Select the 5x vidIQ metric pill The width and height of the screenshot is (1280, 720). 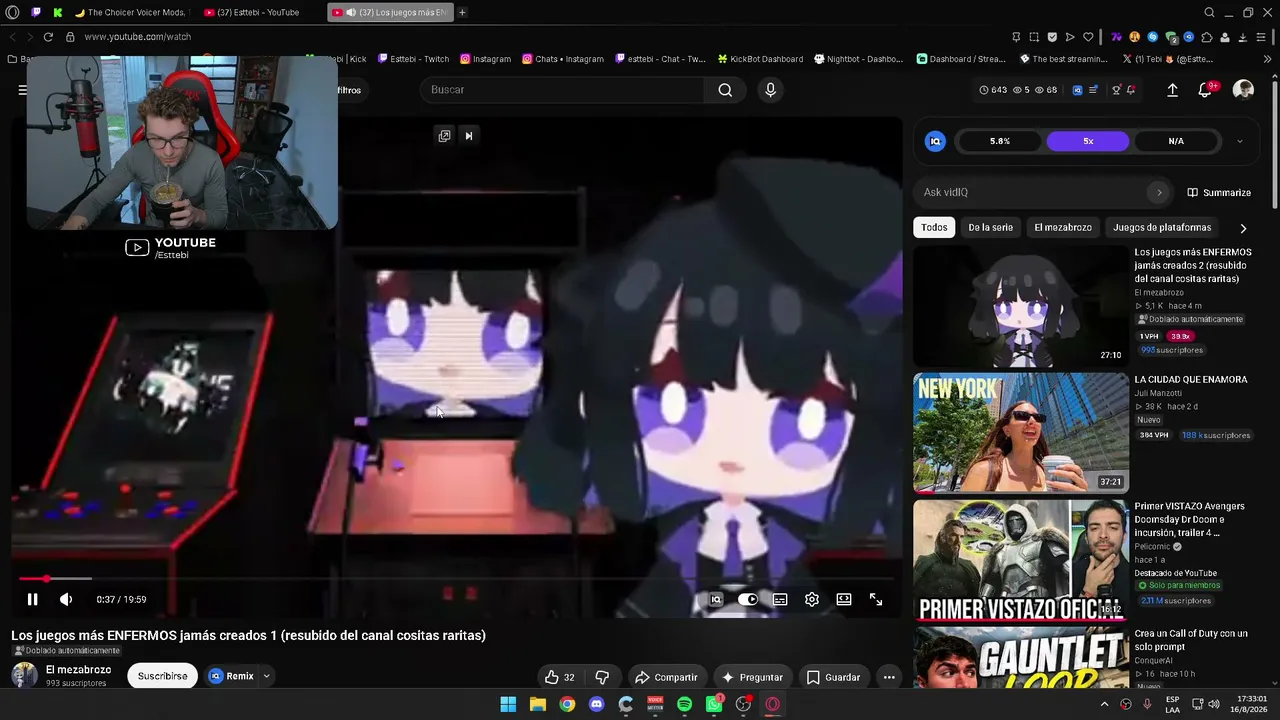pyautogui.click(x=1088, y=141)
